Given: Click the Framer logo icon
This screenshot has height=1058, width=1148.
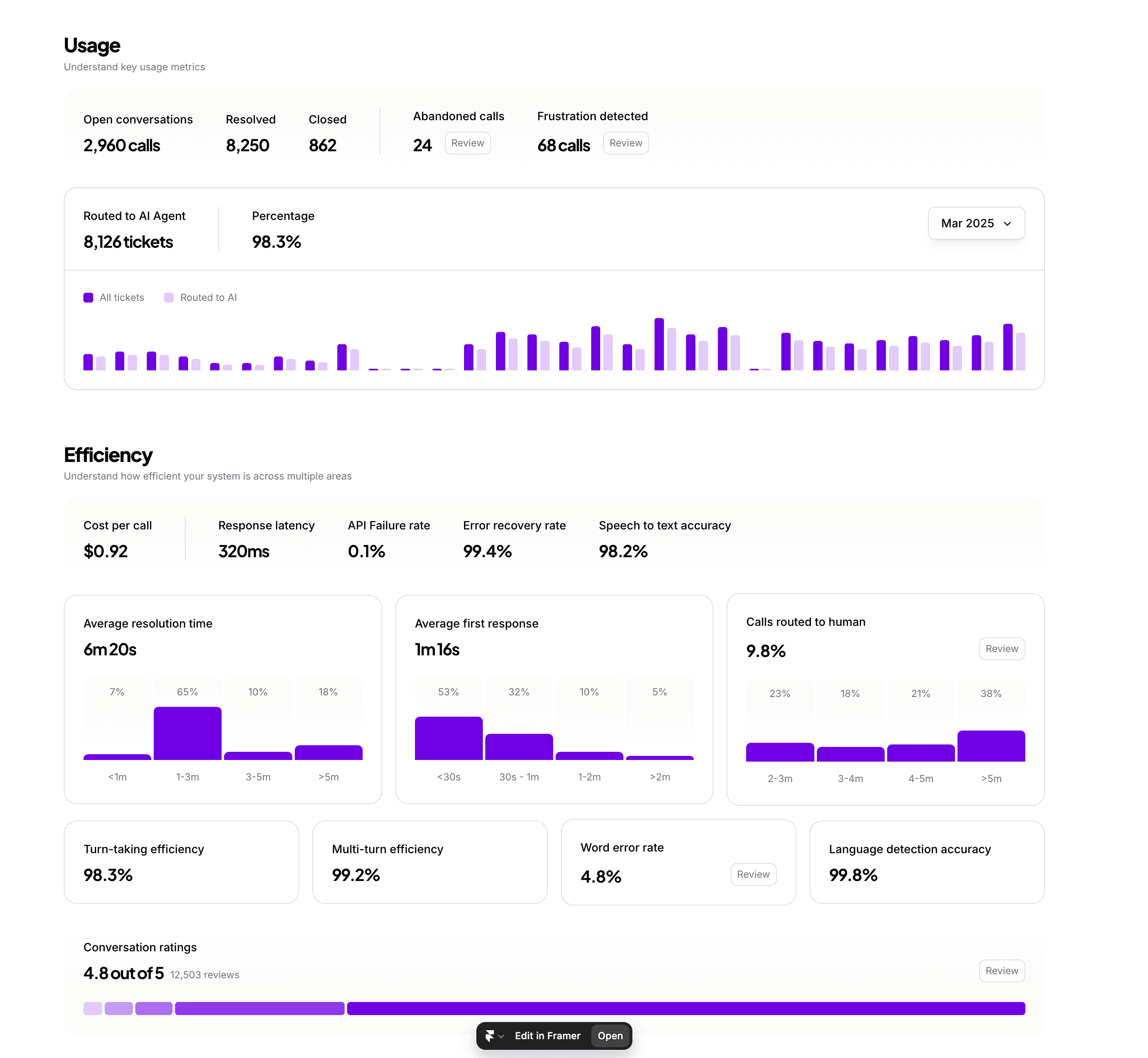Looking at the screenshot, I should coord(489,1036).
